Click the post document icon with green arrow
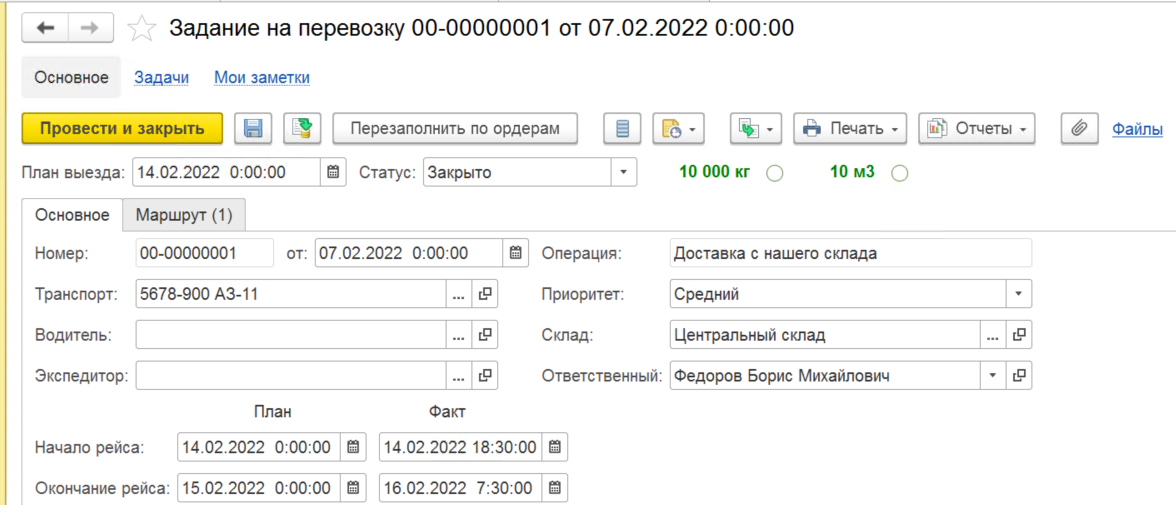1176x505 pixels. pyautogui.click(x=302, y=128)
